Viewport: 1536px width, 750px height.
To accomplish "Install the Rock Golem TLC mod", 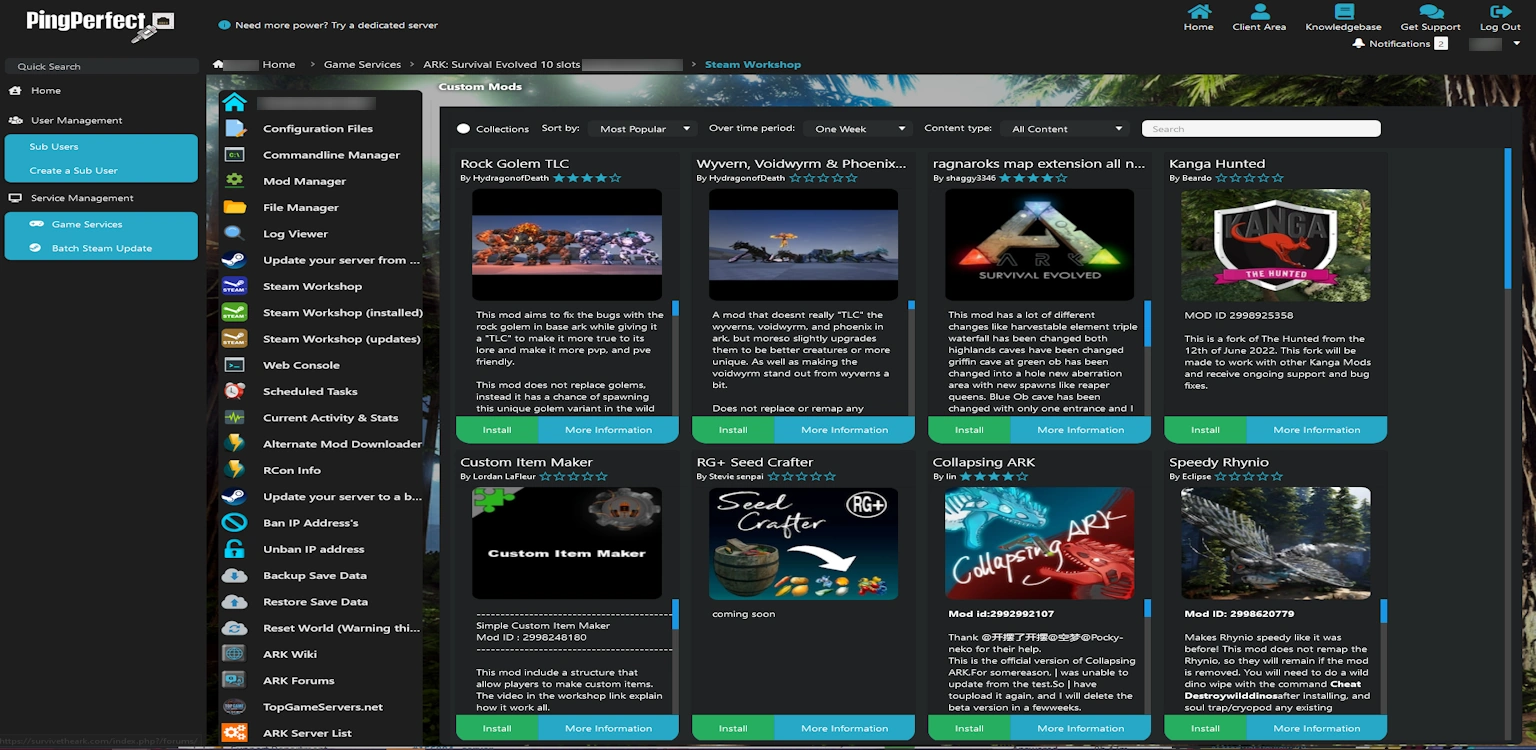I will coord(497,430).
